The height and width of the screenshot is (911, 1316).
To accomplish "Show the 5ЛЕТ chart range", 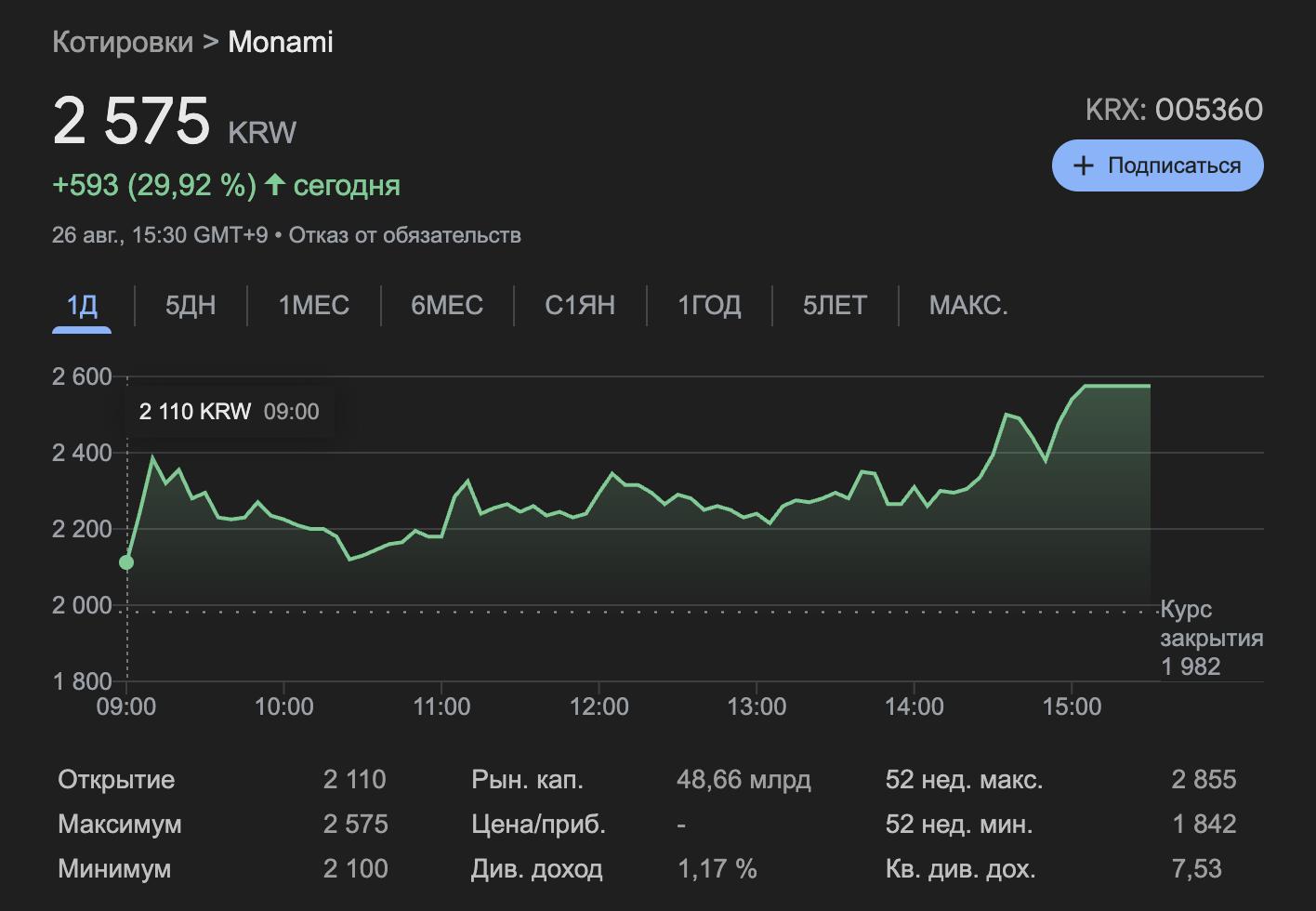I will (x=835, y=305).
